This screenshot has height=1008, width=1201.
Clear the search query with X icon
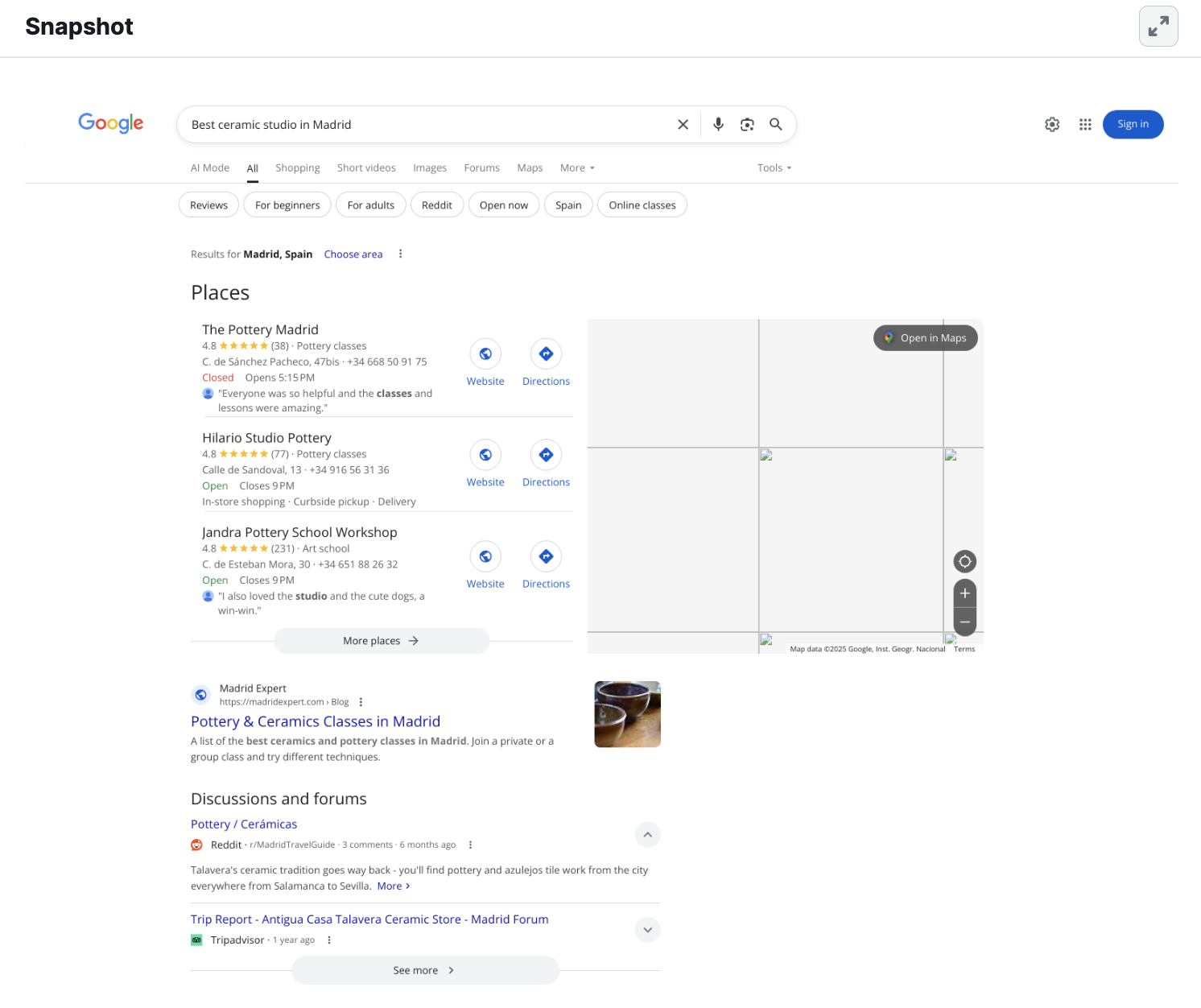pyautogui.click(x=683, y=125)
